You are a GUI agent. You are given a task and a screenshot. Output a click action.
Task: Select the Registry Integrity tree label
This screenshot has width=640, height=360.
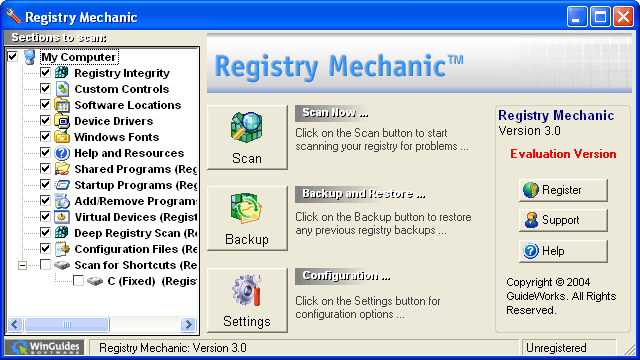[x=122, y=73]
